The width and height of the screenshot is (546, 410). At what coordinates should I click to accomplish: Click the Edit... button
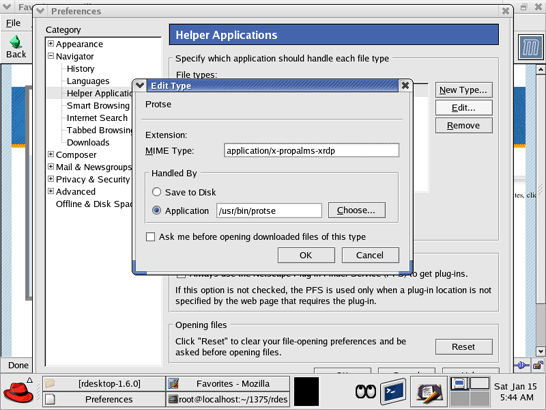[463, 108]
